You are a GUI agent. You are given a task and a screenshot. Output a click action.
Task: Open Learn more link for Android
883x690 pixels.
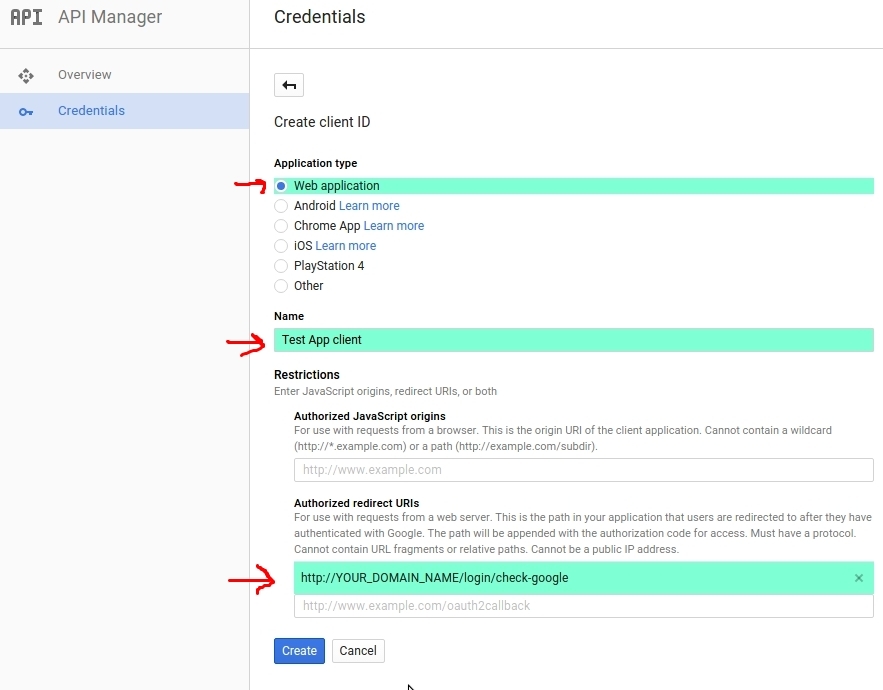[x=369, y=206]
